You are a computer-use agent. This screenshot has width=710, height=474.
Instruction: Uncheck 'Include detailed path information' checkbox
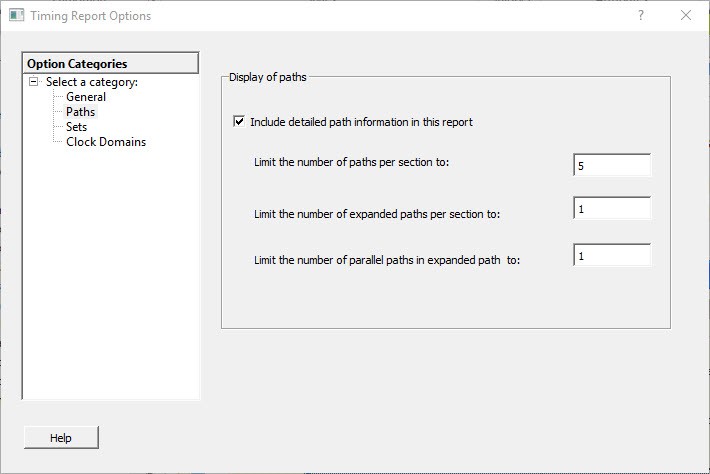[239, 122]
